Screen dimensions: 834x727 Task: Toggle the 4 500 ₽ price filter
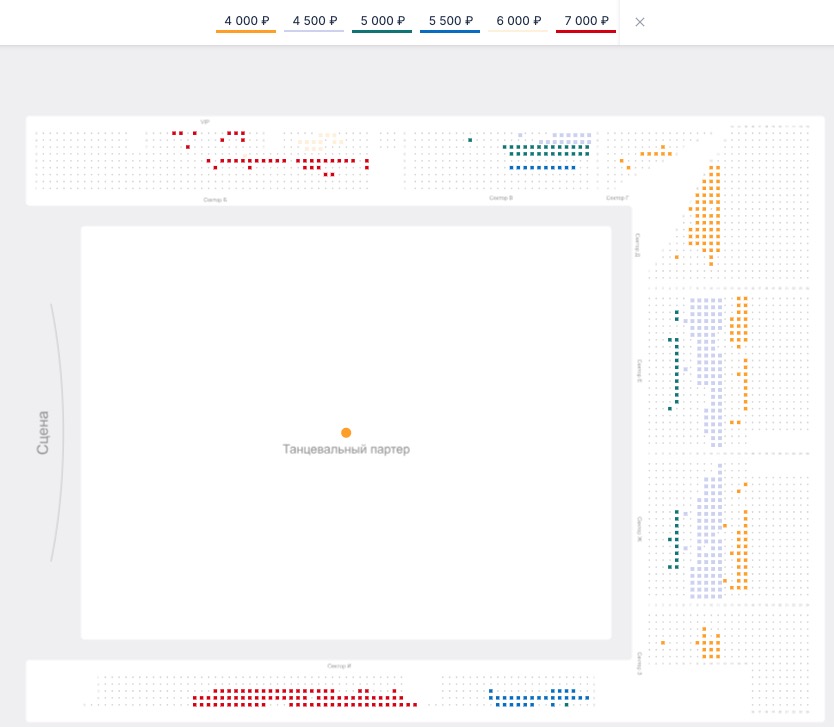pos(313,21)
